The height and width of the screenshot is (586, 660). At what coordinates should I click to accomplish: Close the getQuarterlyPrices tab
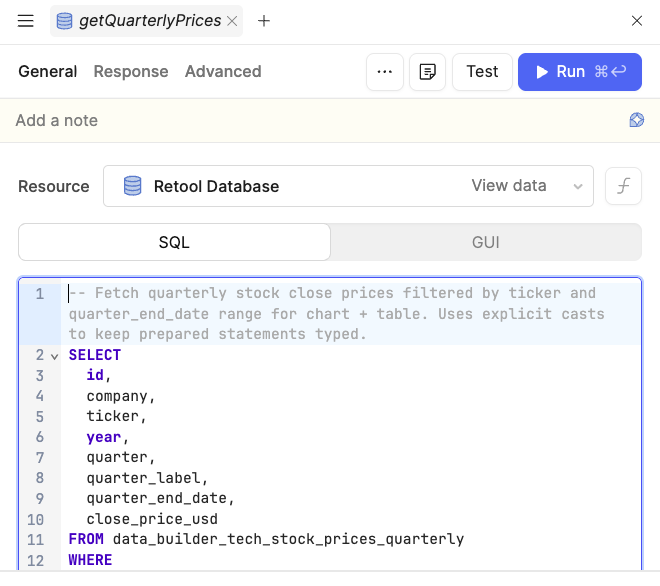coord(232,21)
